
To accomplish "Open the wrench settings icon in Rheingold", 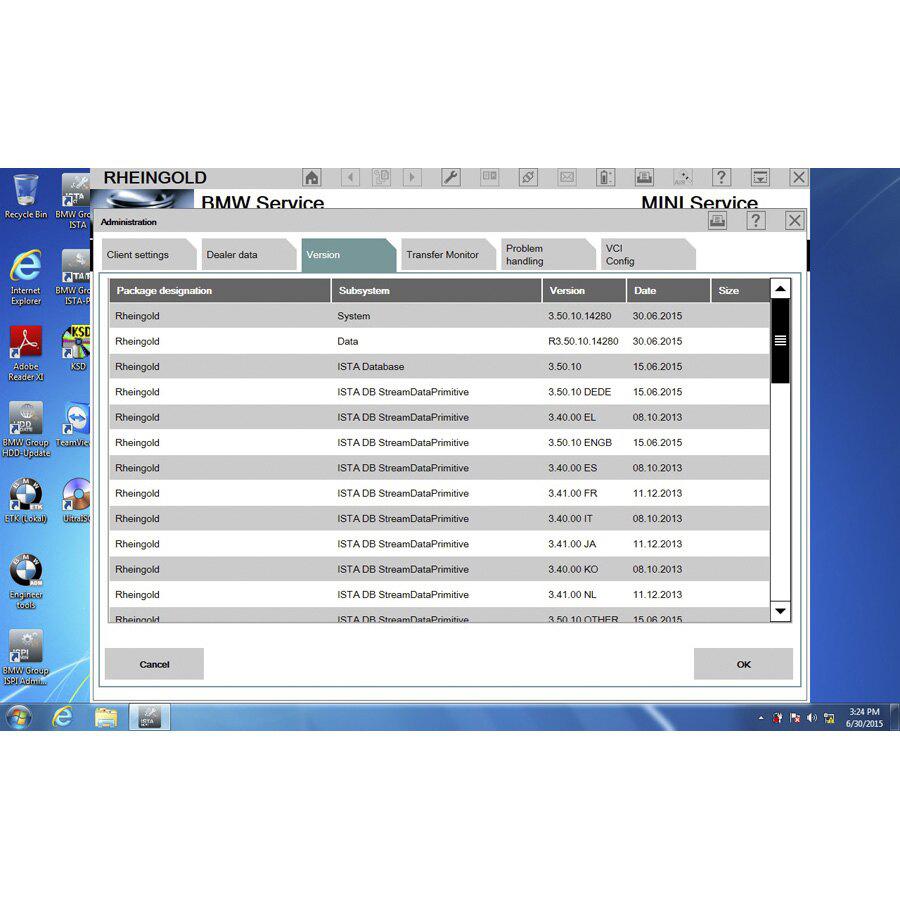I will coord(451,177).
